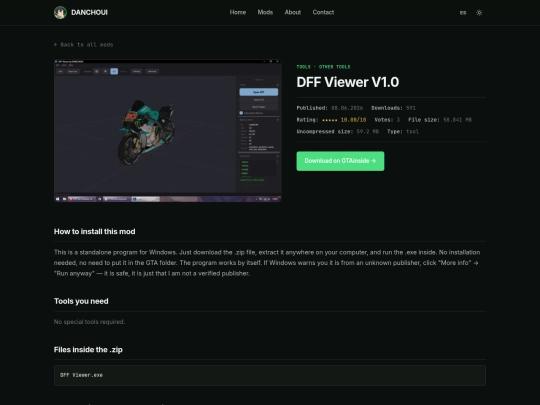Click the DANCHOUI site name
The image size is (540, 405).
point(89,13)
